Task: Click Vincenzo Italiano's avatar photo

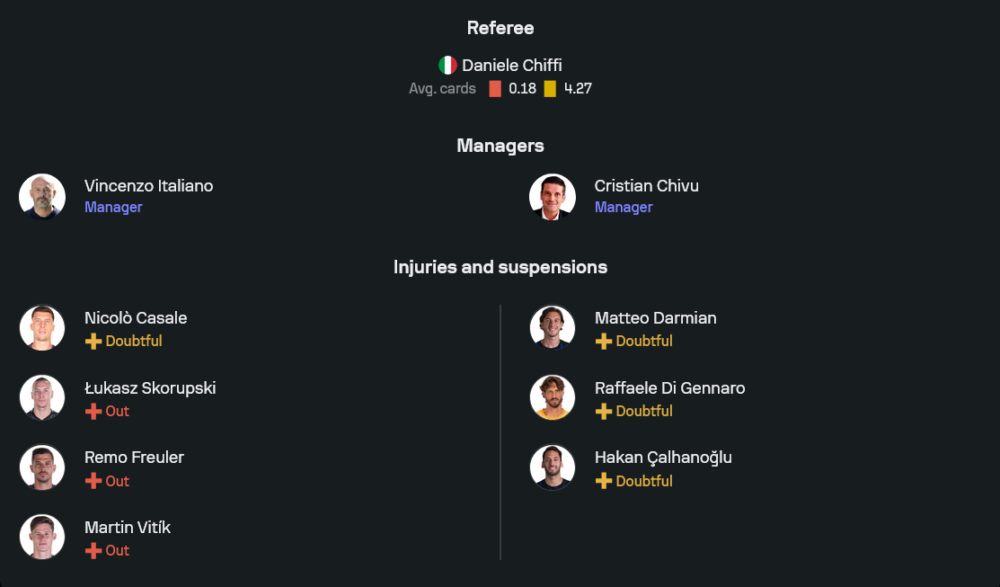Action: pyautogui.click(x=42, y=196)
